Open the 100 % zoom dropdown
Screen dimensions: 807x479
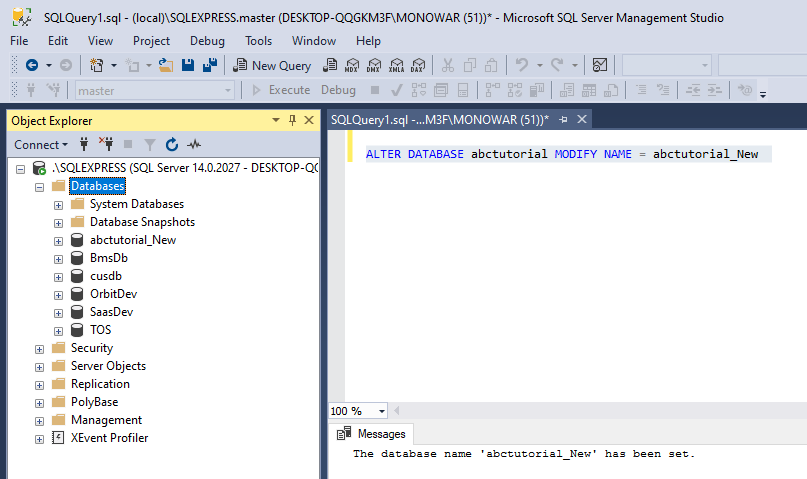point(381,411)
